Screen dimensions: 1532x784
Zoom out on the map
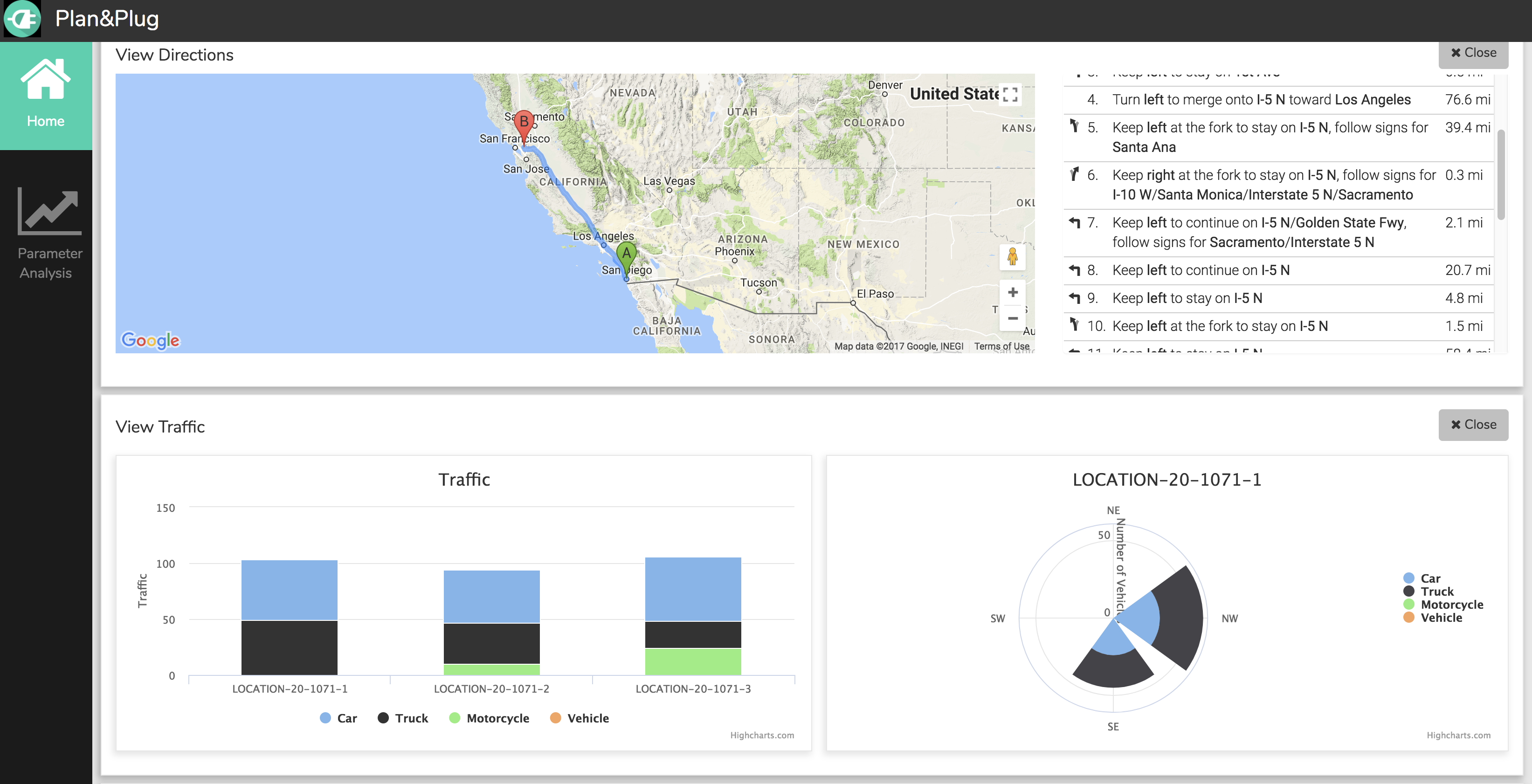tap(1012, 318)
